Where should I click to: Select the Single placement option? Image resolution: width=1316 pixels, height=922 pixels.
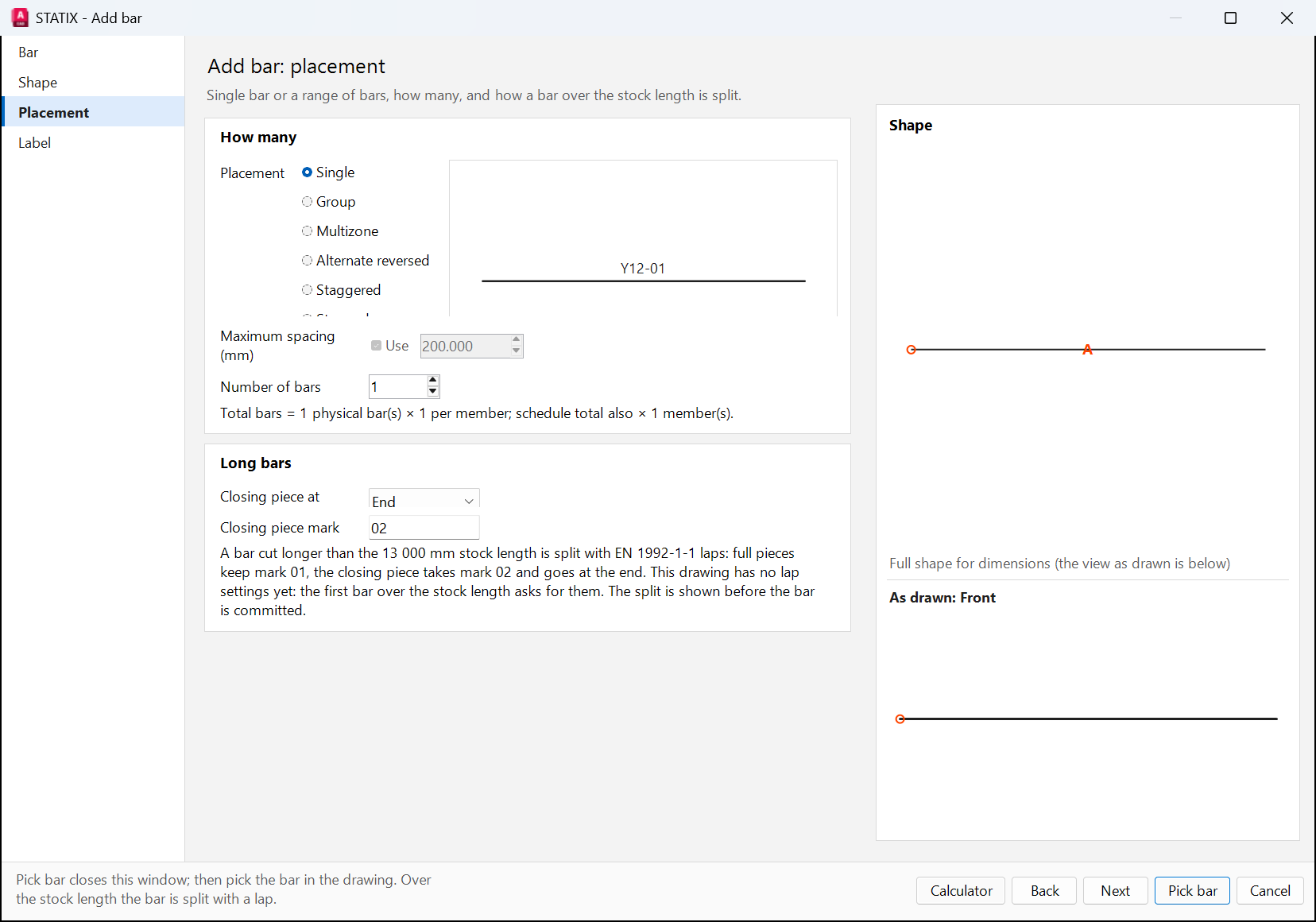328,172
